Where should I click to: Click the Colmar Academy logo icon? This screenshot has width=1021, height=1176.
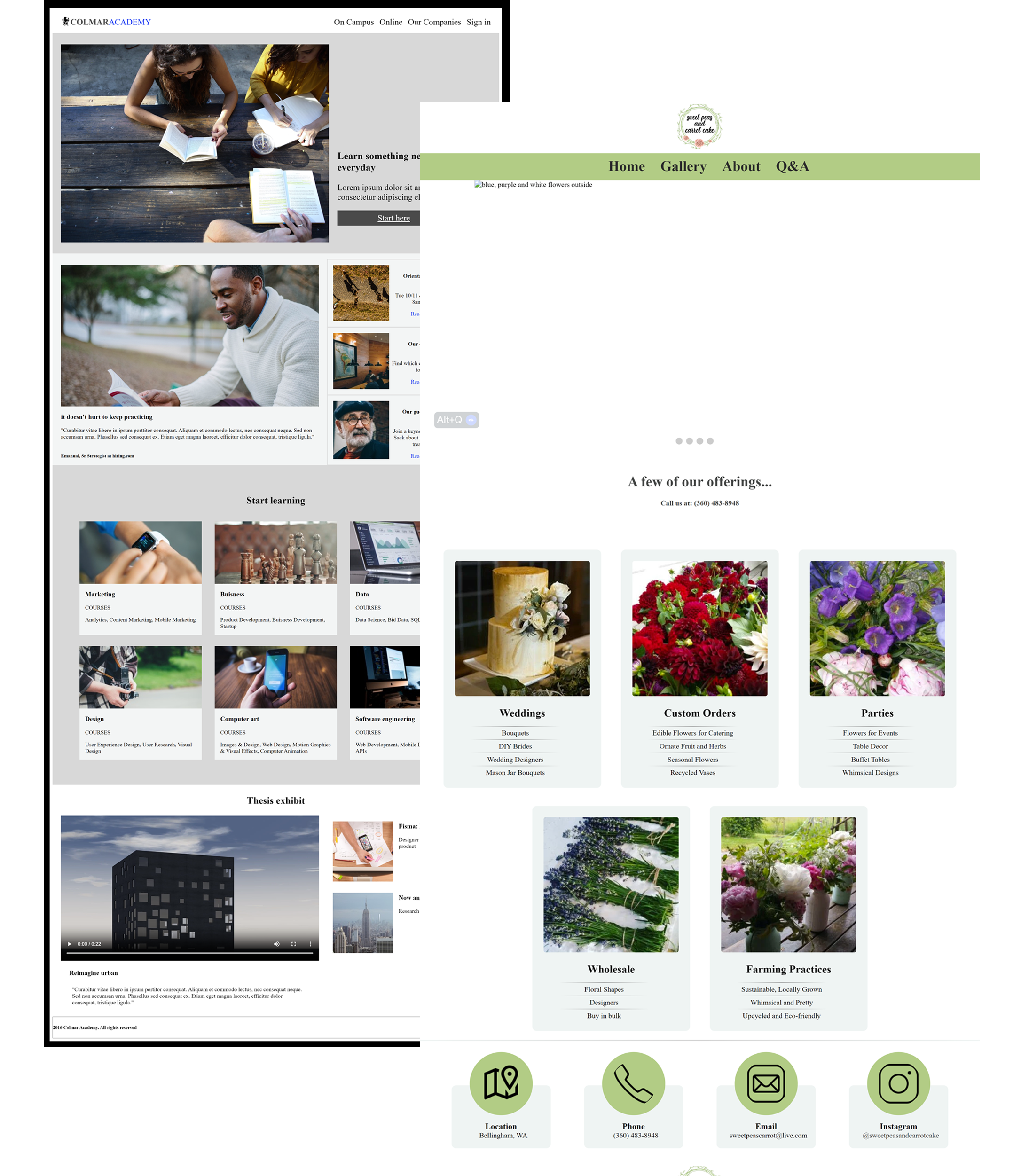[x=66, y=21]
